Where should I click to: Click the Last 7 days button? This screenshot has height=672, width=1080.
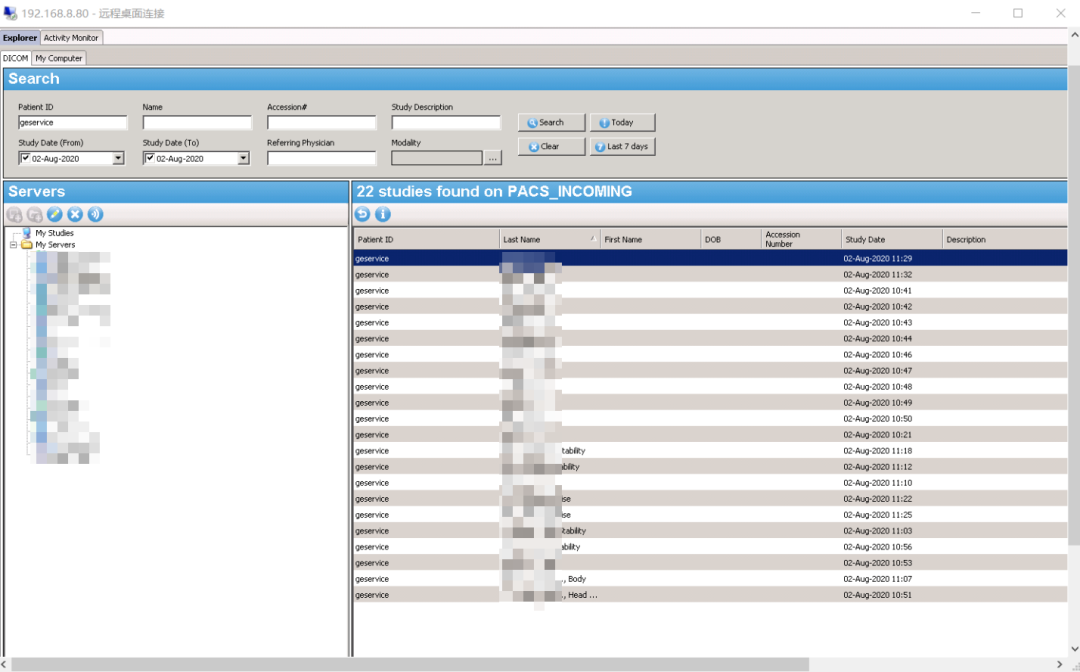(x=623, y=147)
